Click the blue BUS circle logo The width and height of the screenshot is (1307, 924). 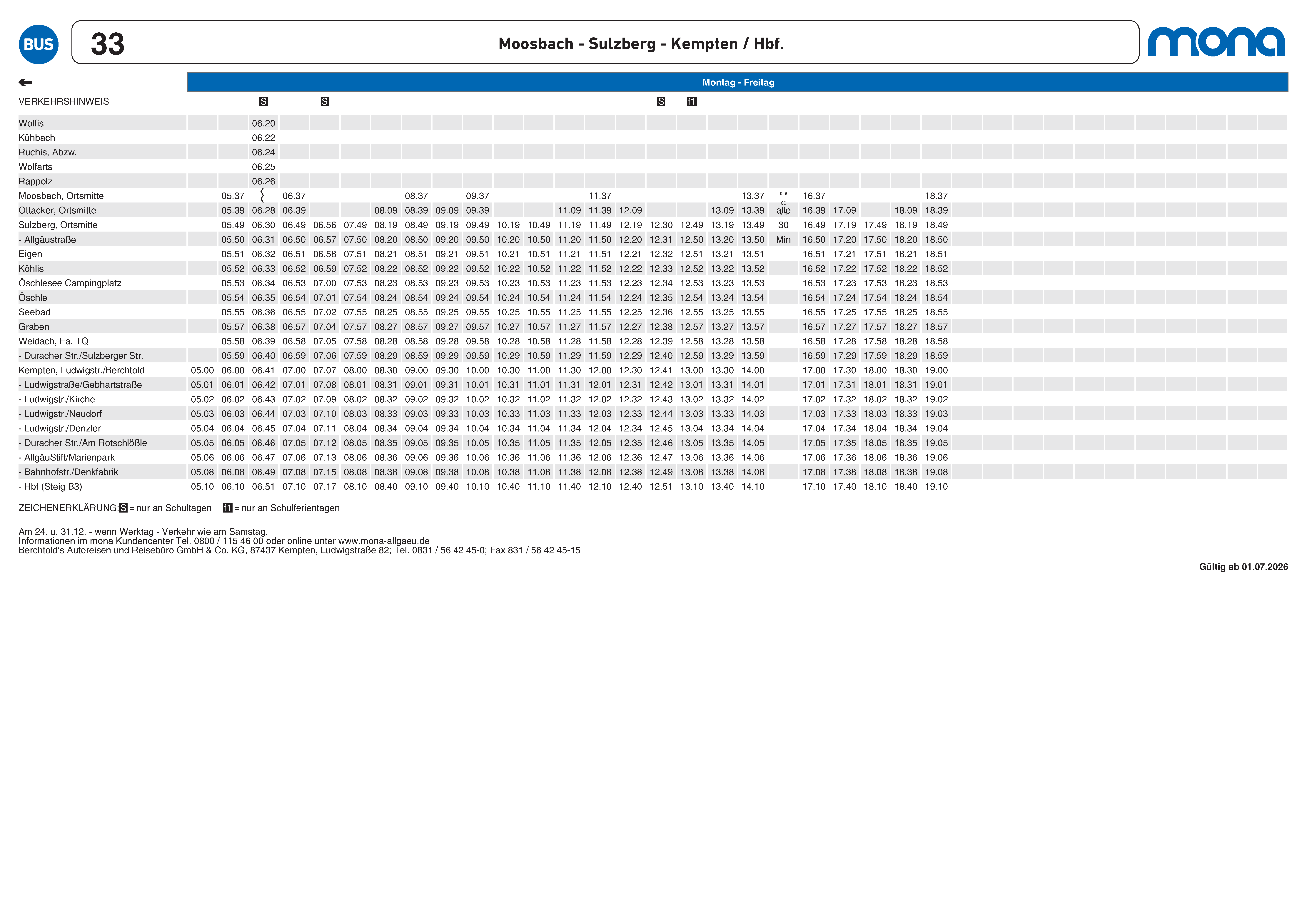point(39,44)
